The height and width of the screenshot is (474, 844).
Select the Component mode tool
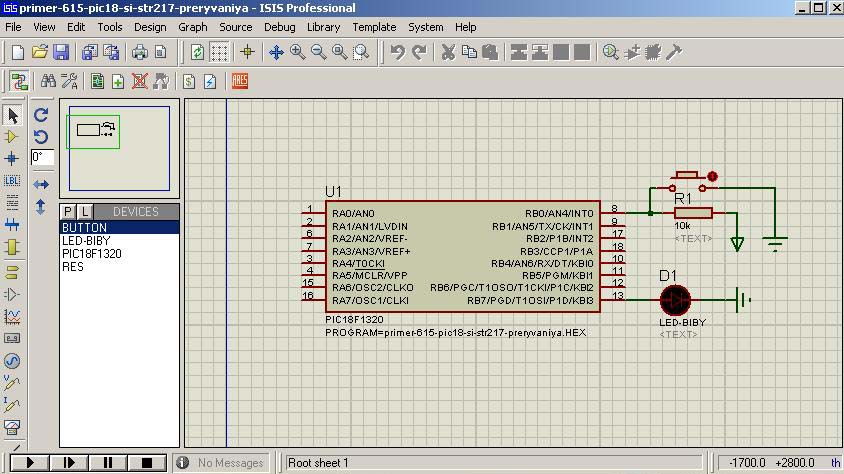click(x=12, y=137)
